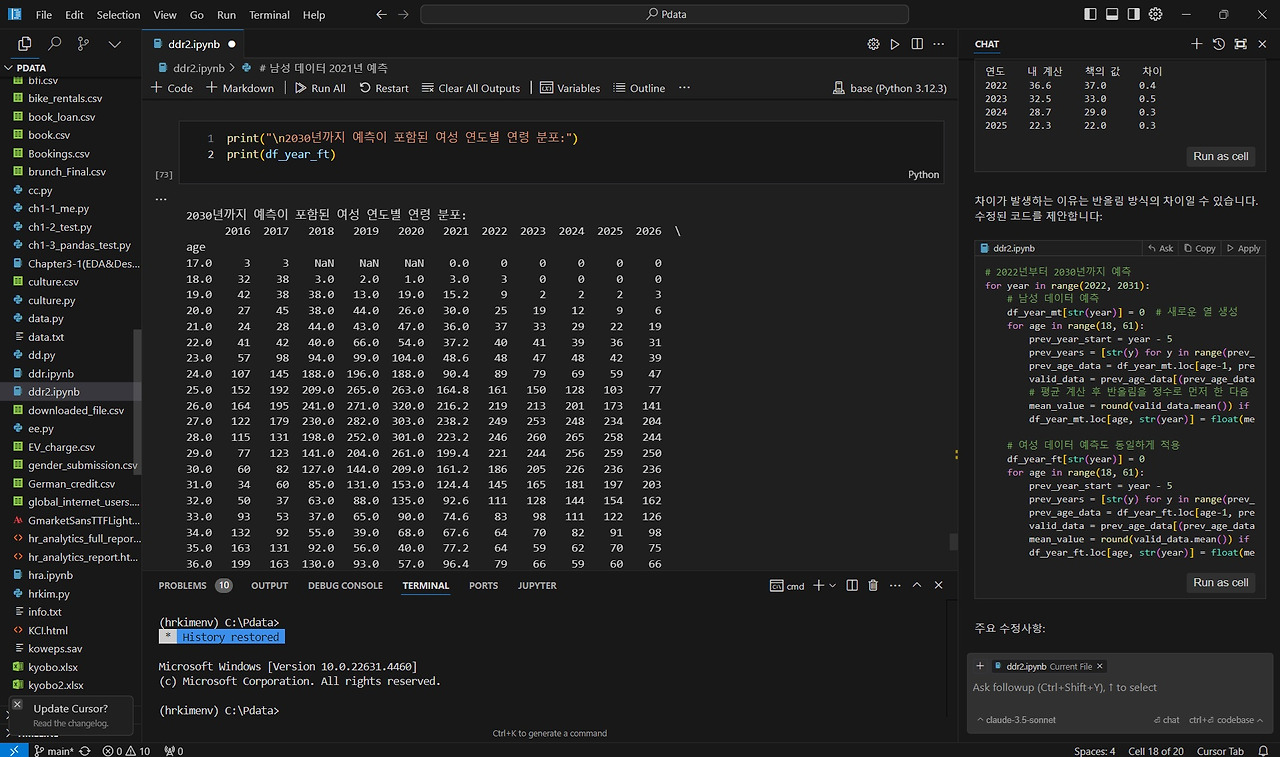Close the bottom panel

click(938, 586)
